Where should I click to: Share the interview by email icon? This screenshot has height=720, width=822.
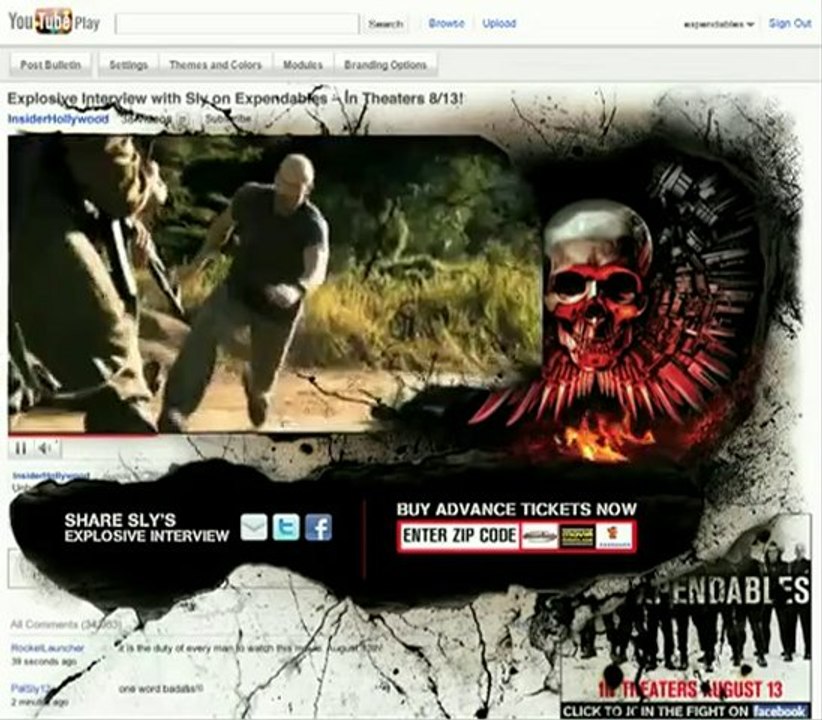(254, 527)
